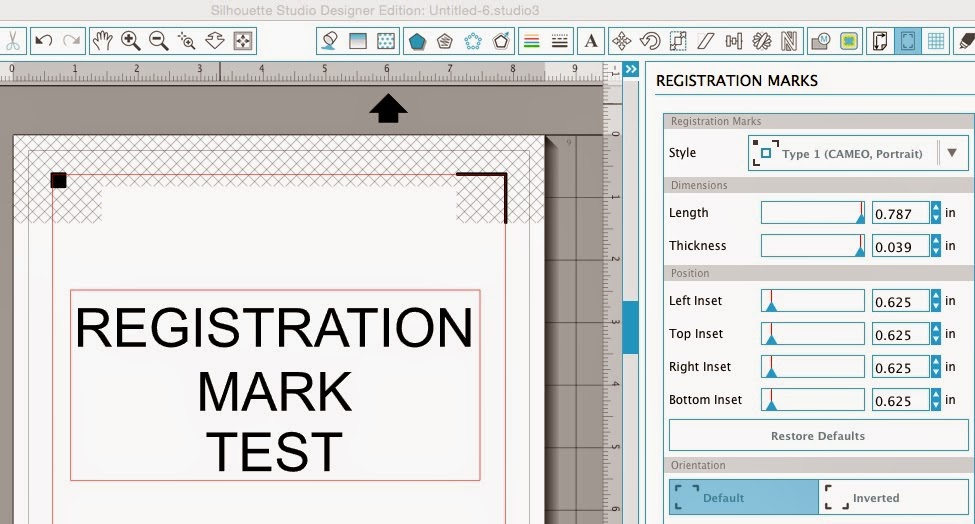
Task: Select the Default orientation option
Action: coord(744,497)
